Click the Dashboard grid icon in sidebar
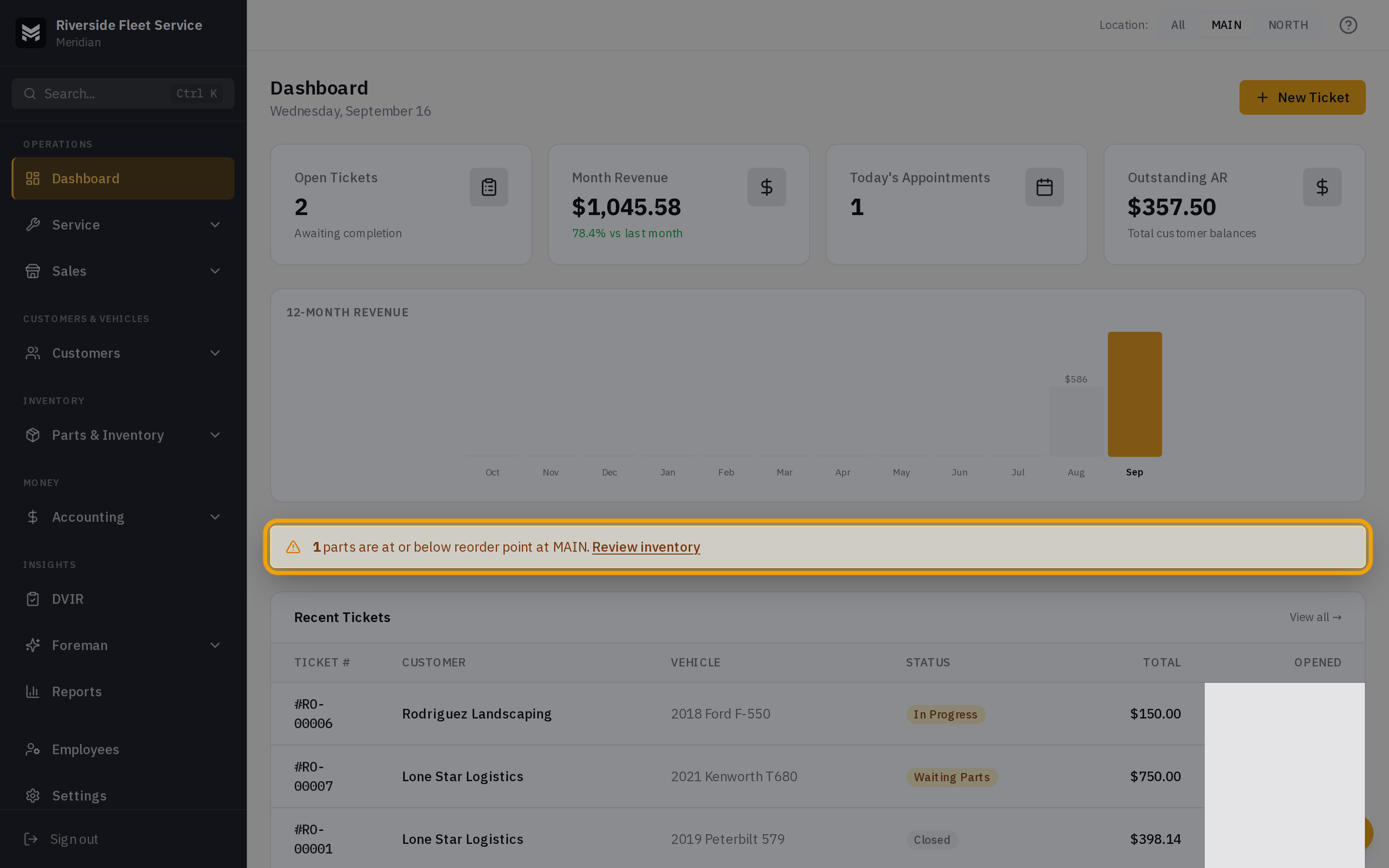 (33, 178)
